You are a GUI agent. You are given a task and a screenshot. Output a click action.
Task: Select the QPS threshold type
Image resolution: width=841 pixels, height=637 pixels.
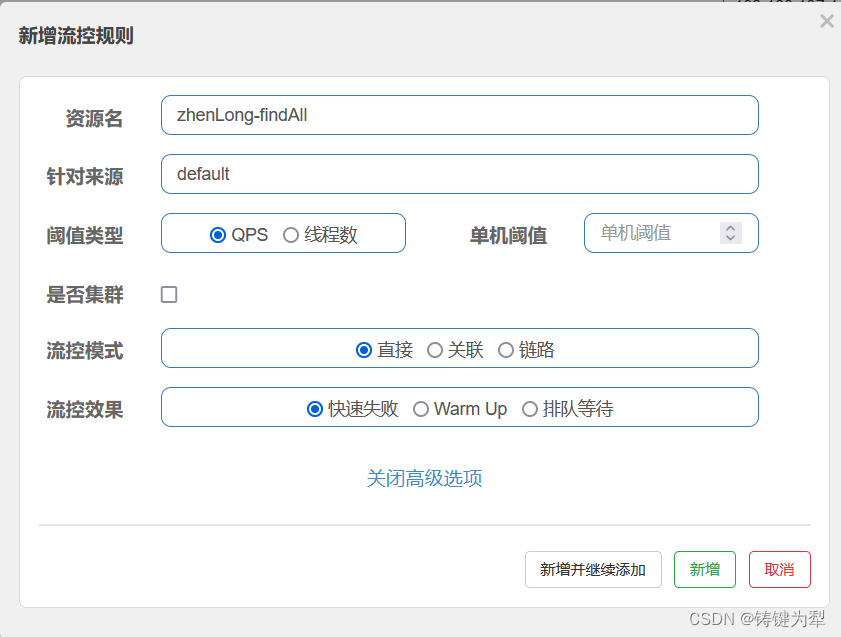(x=218, y=235)
